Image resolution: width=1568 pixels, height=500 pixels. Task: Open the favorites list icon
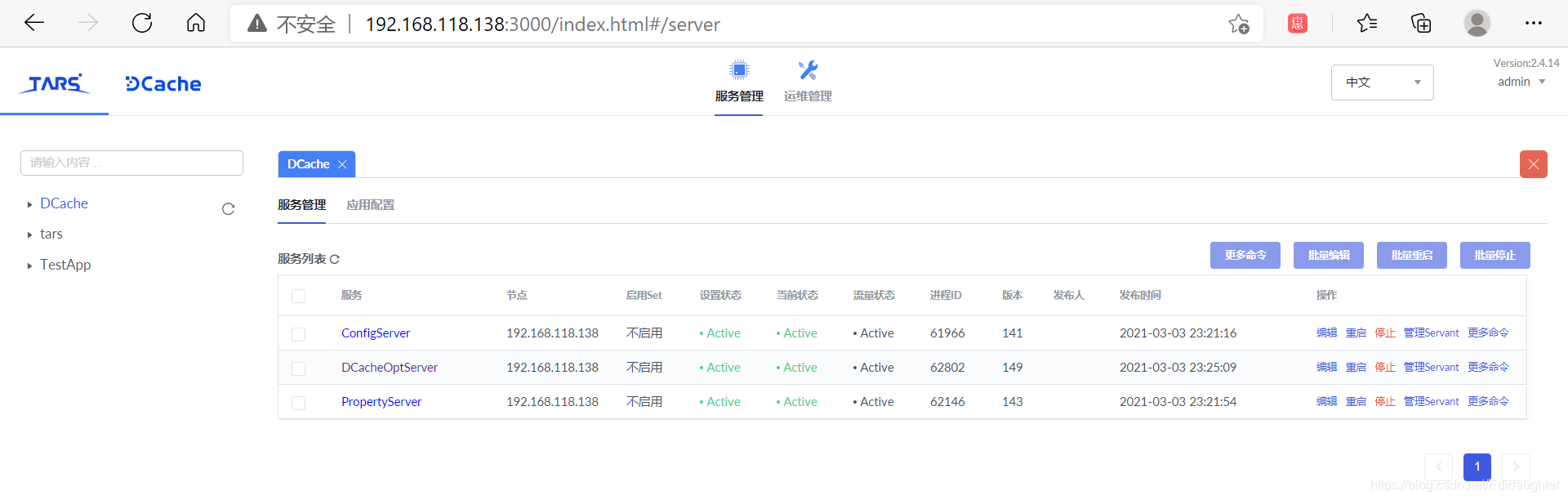pyautogui.click(x=1367, y=24)
